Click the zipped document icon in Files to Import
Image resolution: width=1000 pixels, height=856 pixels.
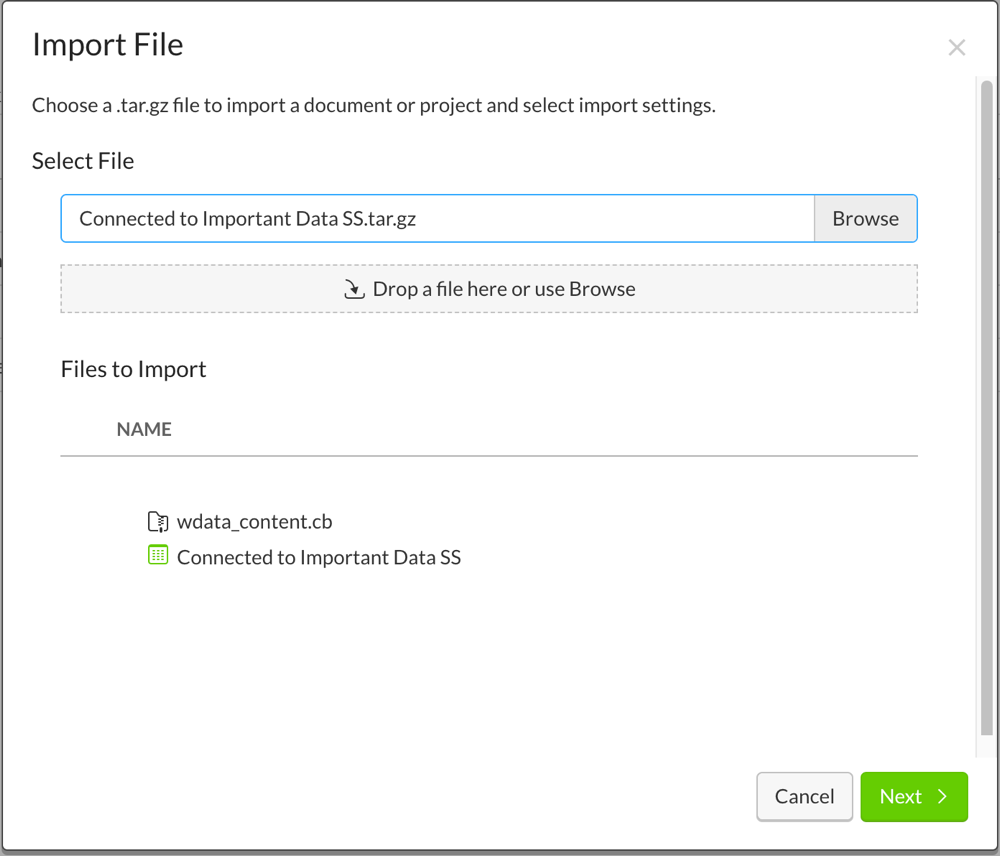(x=158, y=521)
